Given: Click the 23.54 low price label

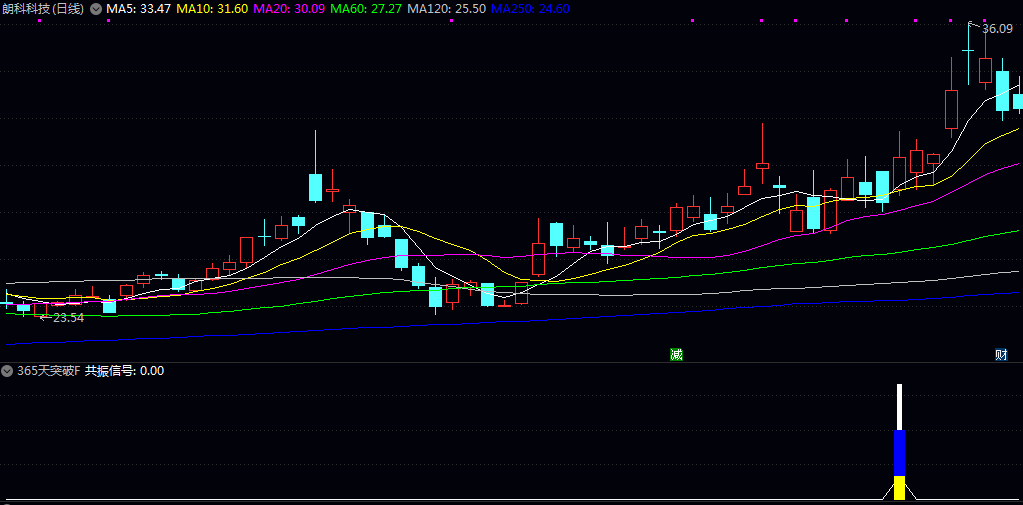Looking at the screenshot, I should point(69,318).
